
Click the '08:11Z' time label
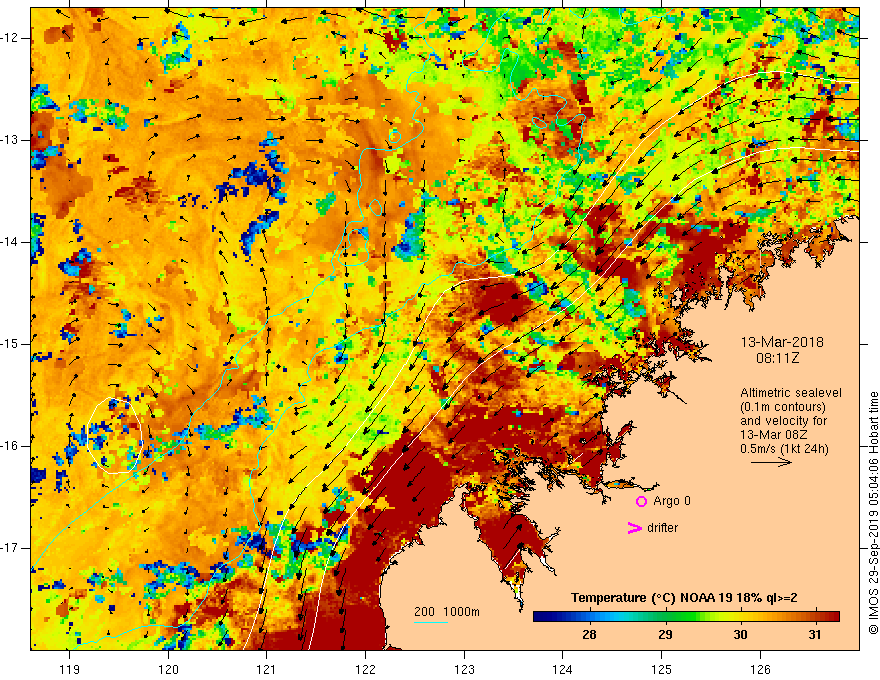(x=777, y=358)
